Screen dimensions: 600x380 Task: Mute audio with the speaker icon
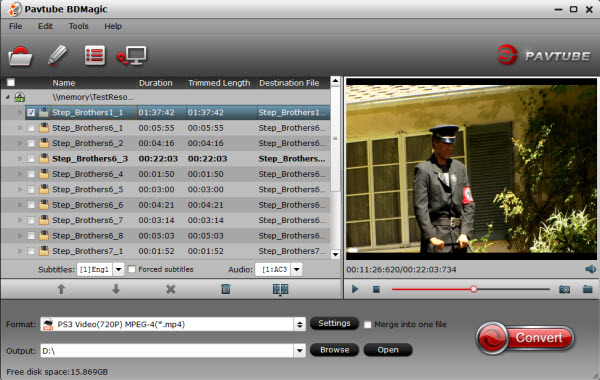tap(590, 269)
